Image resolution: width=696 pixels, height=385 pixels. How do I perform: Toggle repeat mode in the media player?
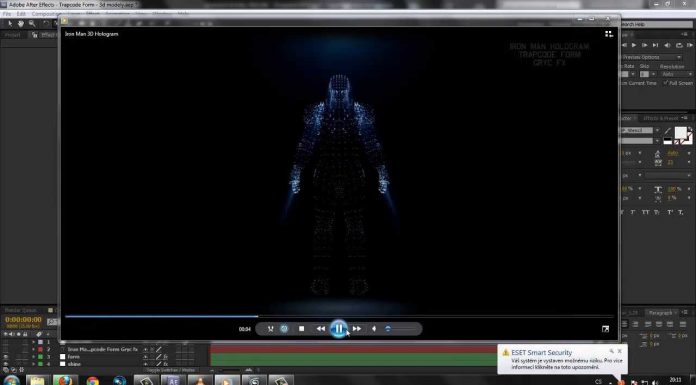click(284, 329)
